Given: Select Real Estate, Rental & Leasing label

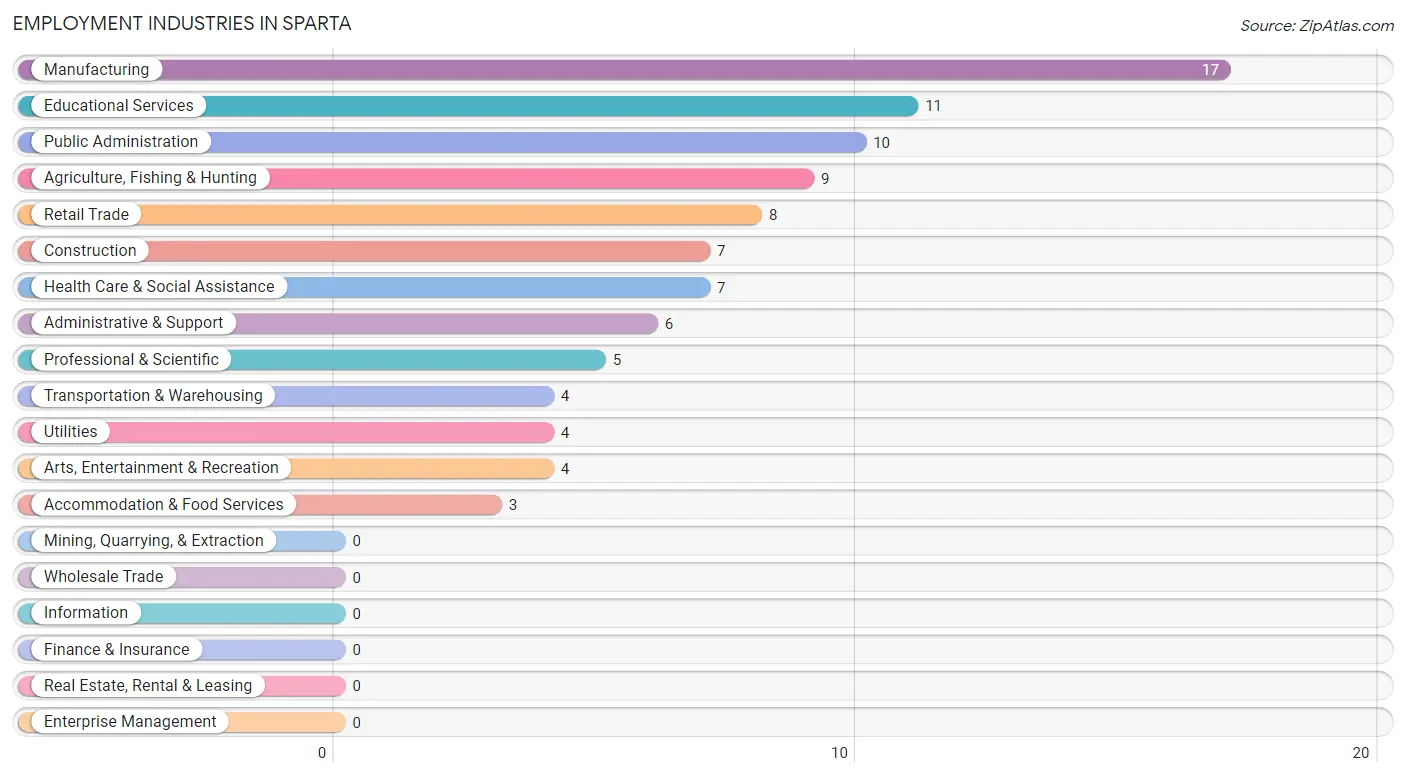Looking at the screenshot, I should pos(148,685).
